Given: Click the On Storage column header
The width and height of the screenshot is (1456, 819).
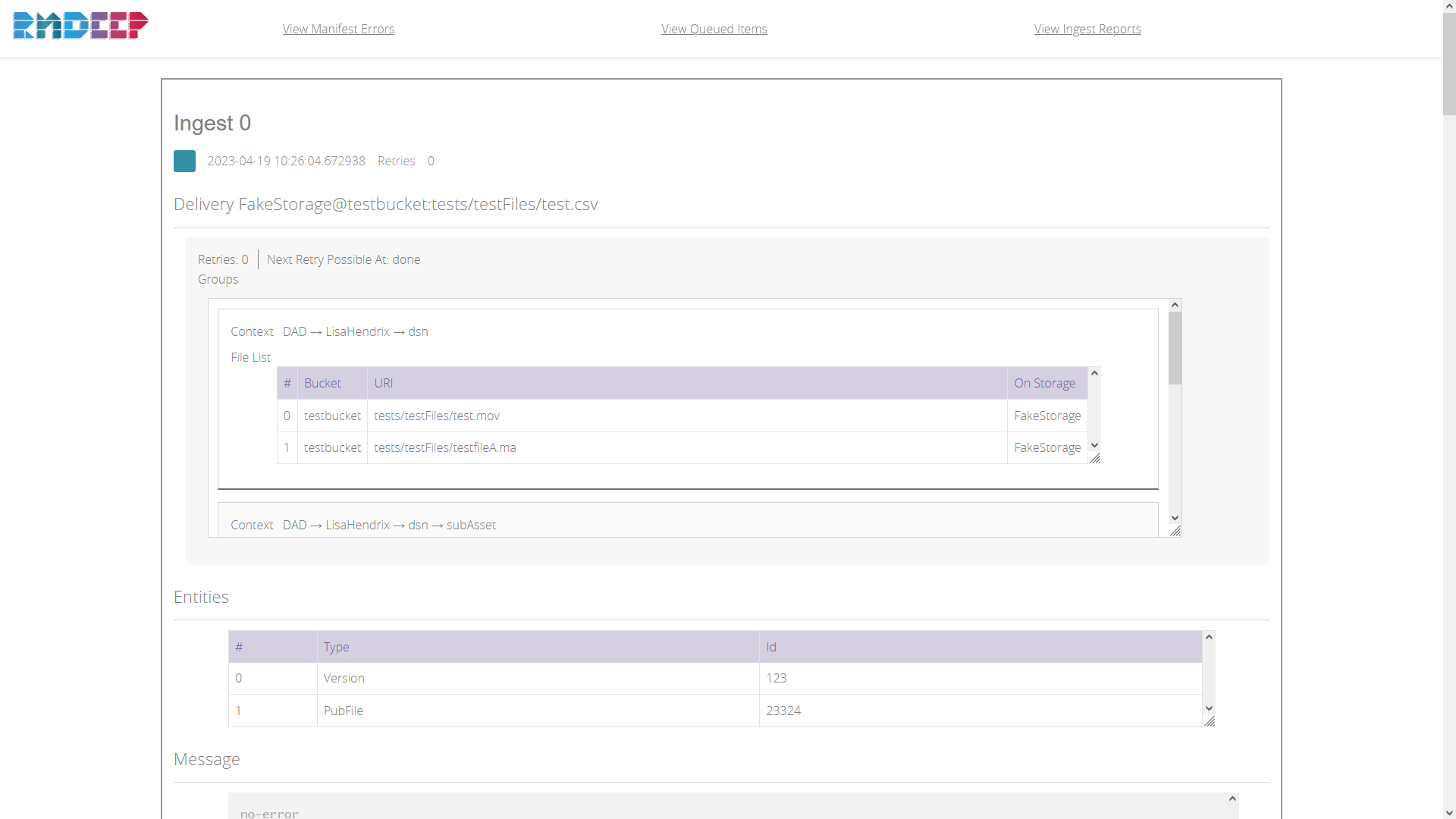Looking at the screenshot, I should point(1044,383).
